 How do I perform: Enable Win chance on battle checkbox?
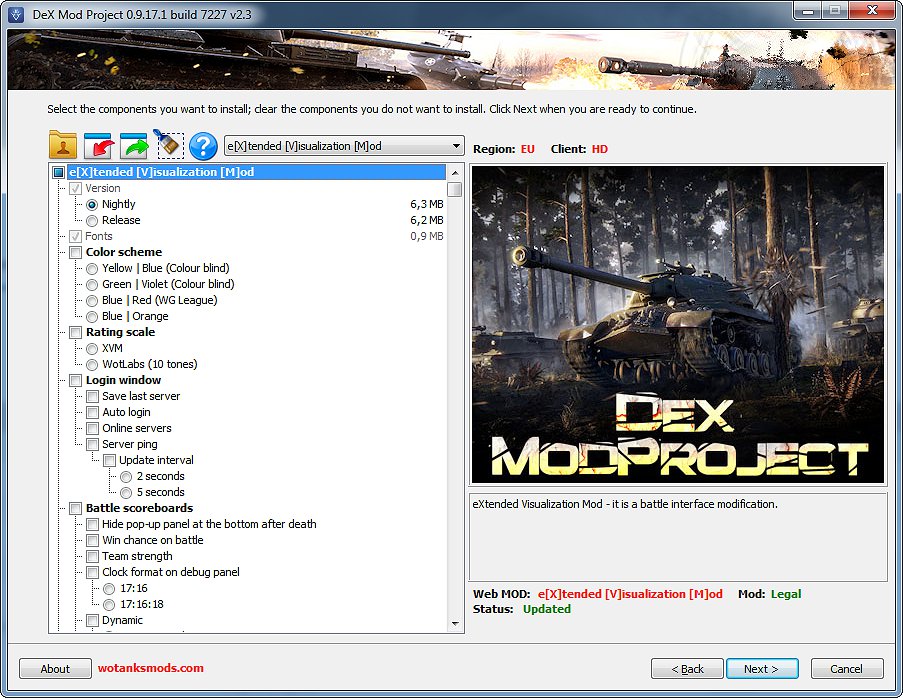92,541
